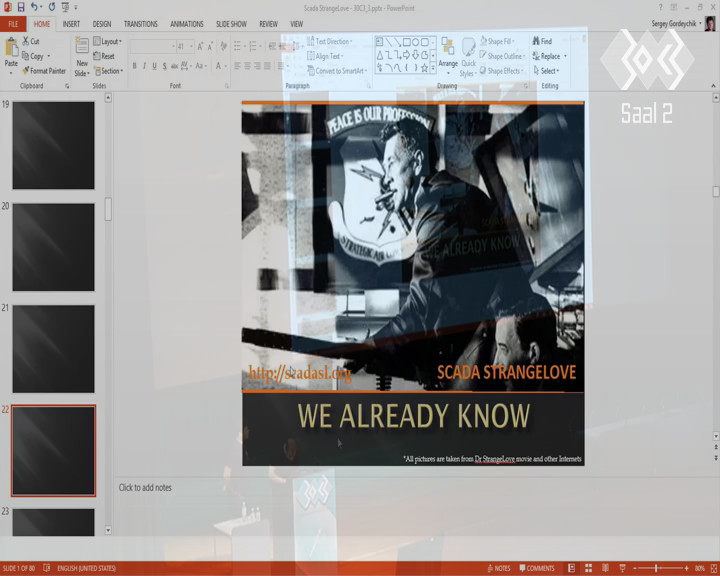
Task: Pick the star shape in the shapes gallery
Action: pos(425,68)
